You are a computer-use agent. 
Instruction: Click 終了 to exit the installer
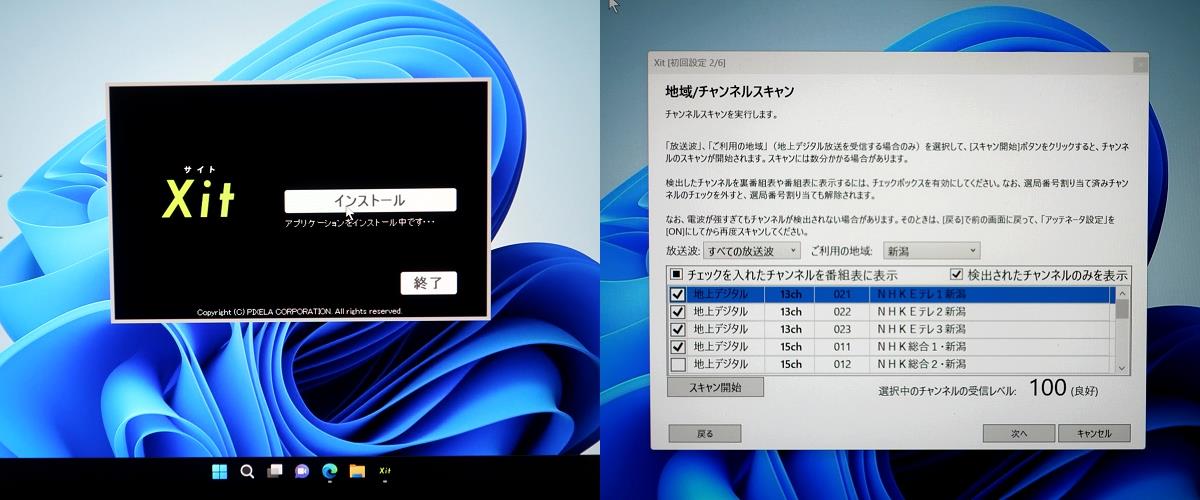428,283
